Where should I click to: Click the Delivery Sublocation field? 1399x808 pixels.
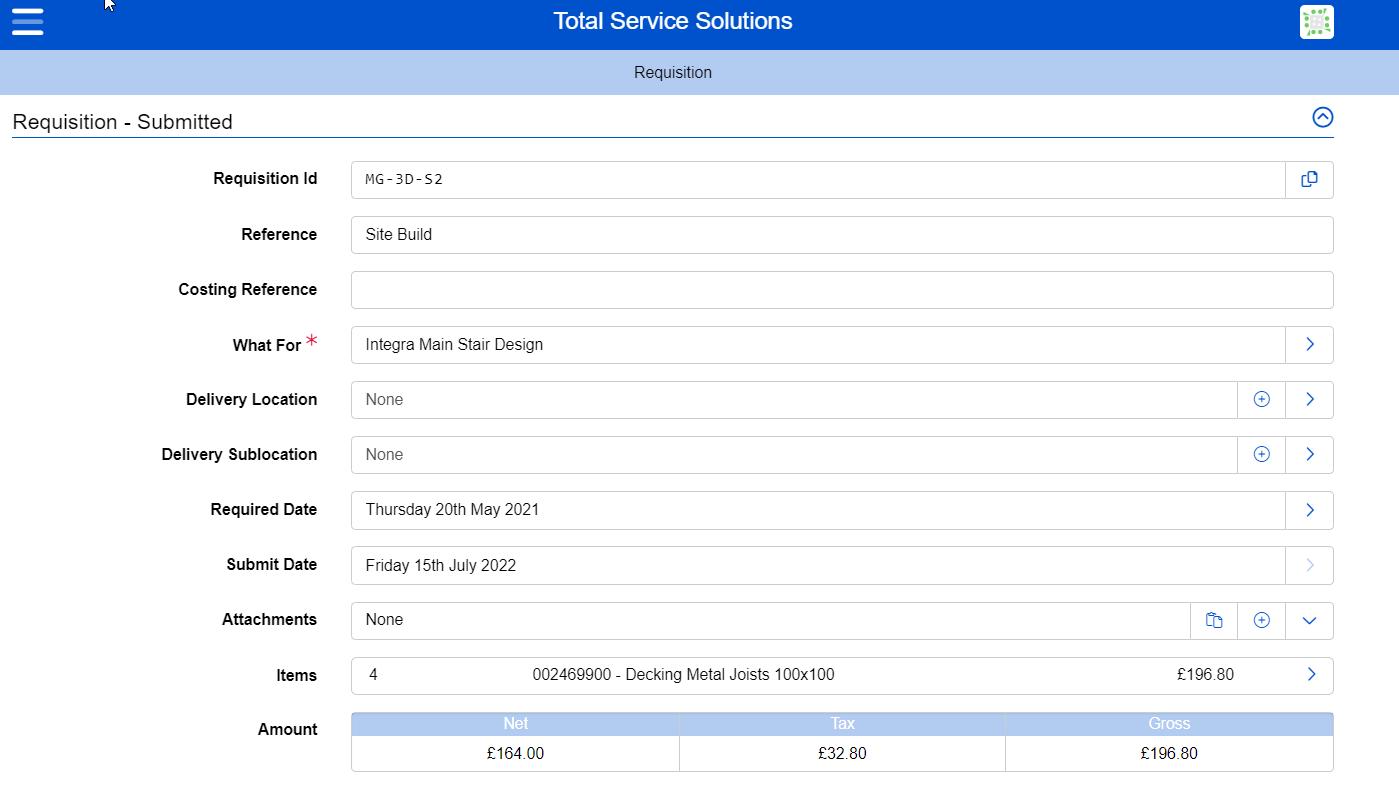pos(794,455)
